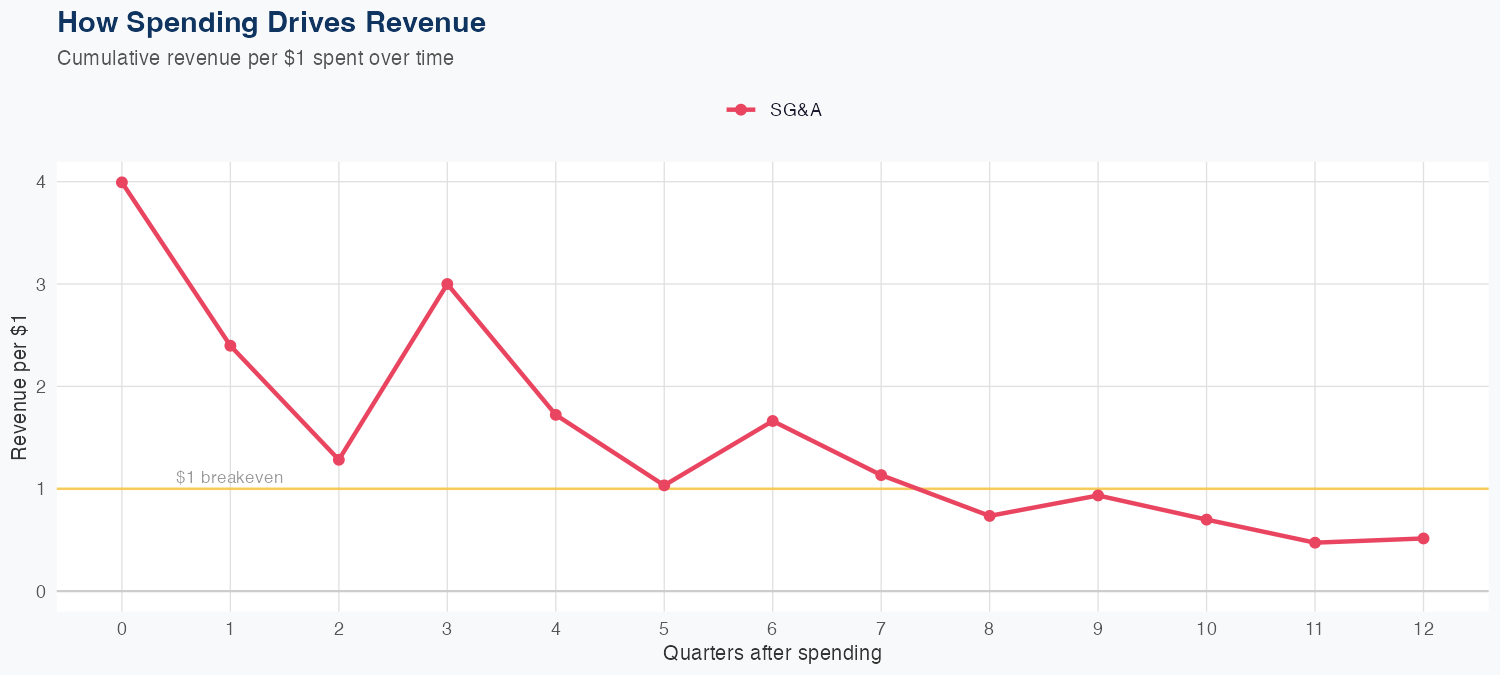This screenshot has width=1500, height=675.
Task: Click the data point at quarter 9
Action: 1098,495
